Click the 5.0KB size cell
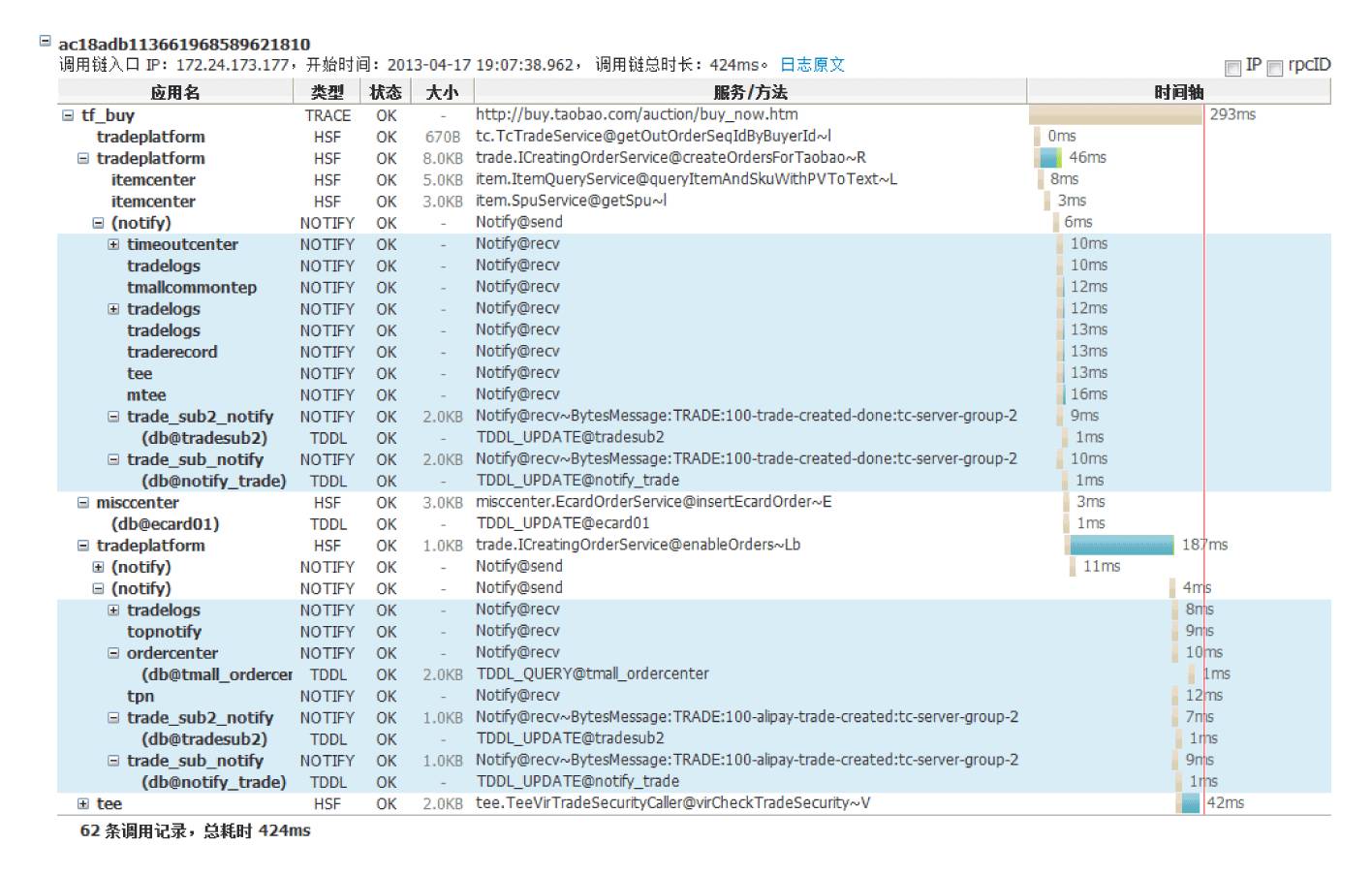The width and height of the screenshot is (1372, 876). [x=442, y=180]
